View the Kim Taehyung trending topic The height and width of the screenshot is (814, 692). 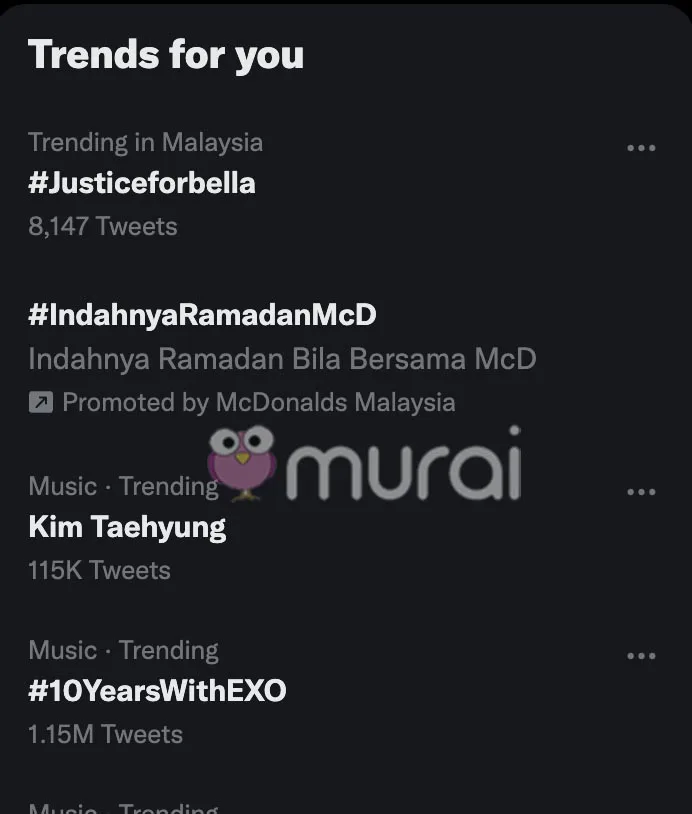[x=127, y=527]
